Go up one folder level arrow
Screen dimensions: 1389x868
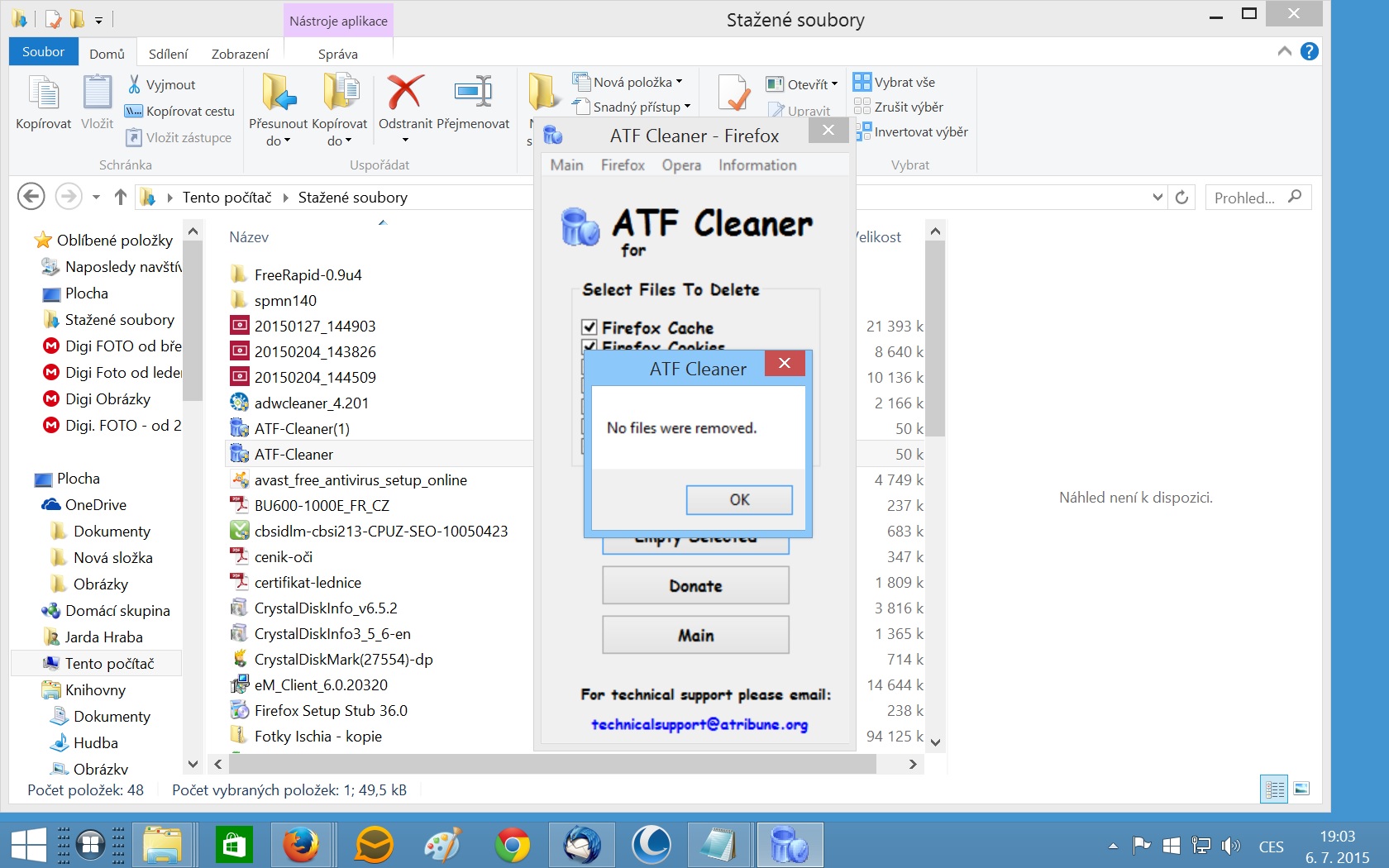121,197
